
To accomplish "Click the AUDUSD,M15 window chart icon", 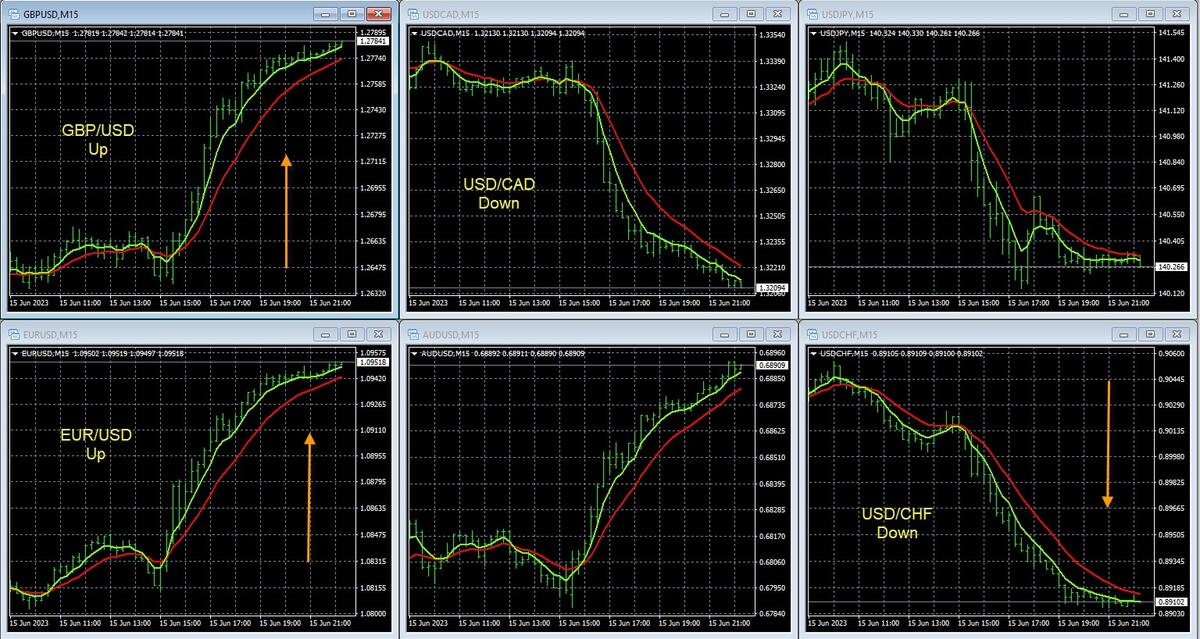I will tap(412, 333).
